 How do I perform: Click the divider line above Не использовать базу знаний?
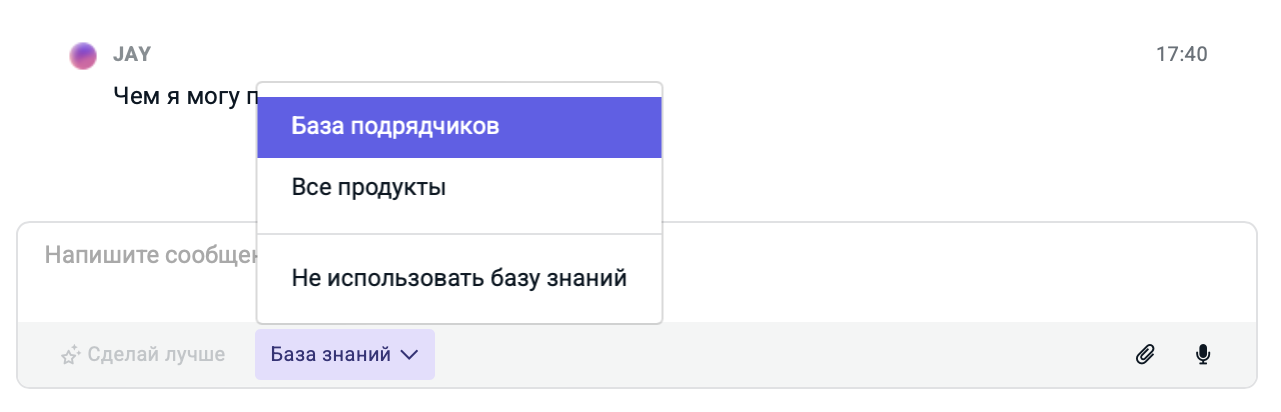coord(459,234)
